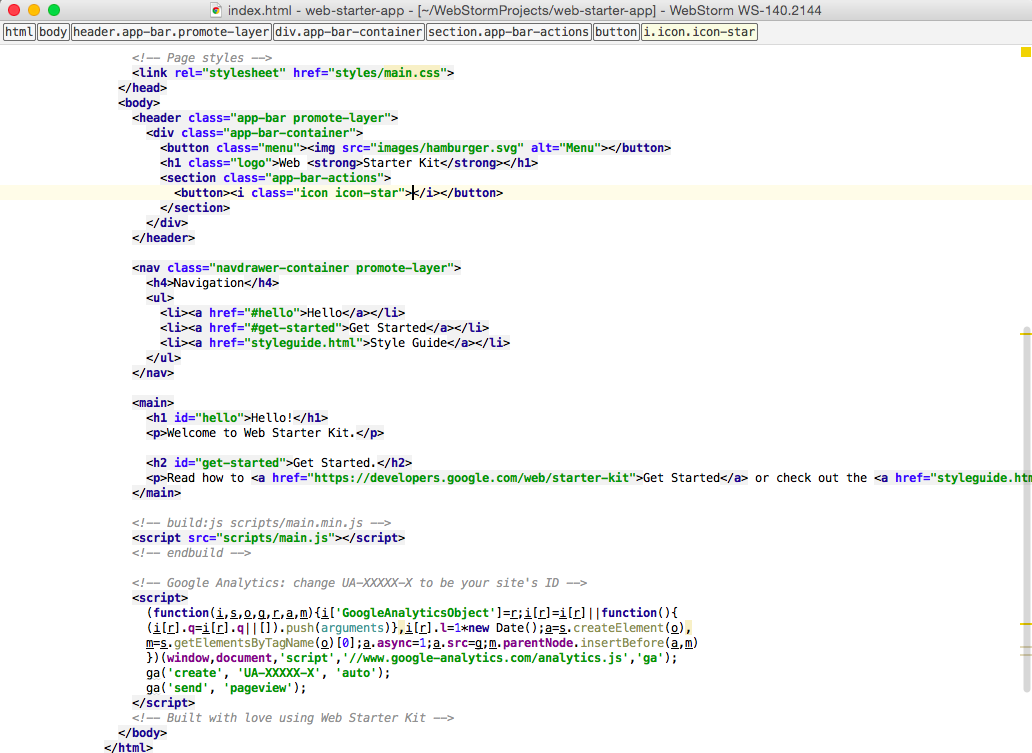1032x753 pixels.
Task: Click the topmost yellow warning stripe in the right gutter
Action: coord(1025,334)
